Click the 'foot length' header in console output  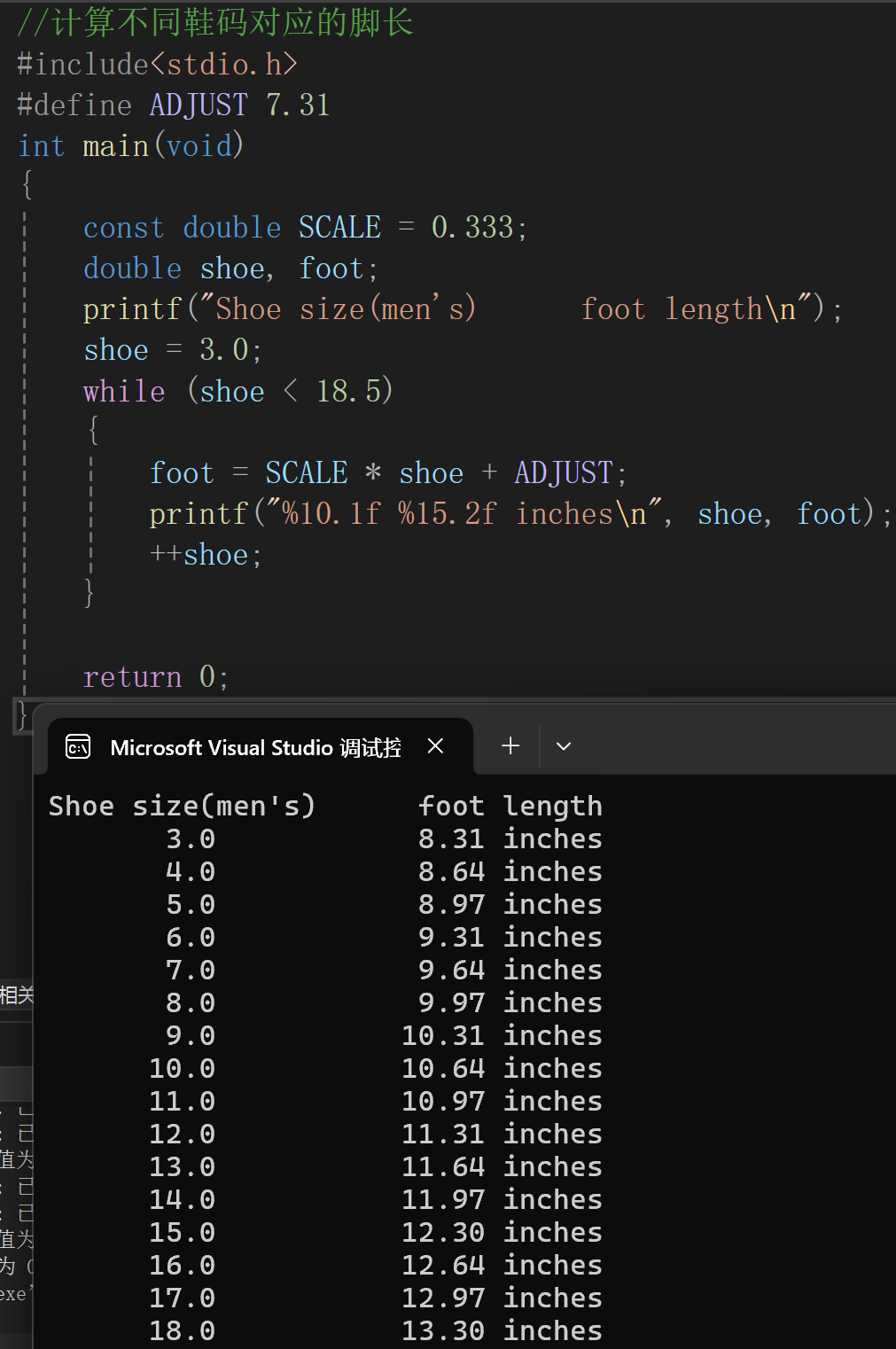pyautogui.click(x=510, y=806)
